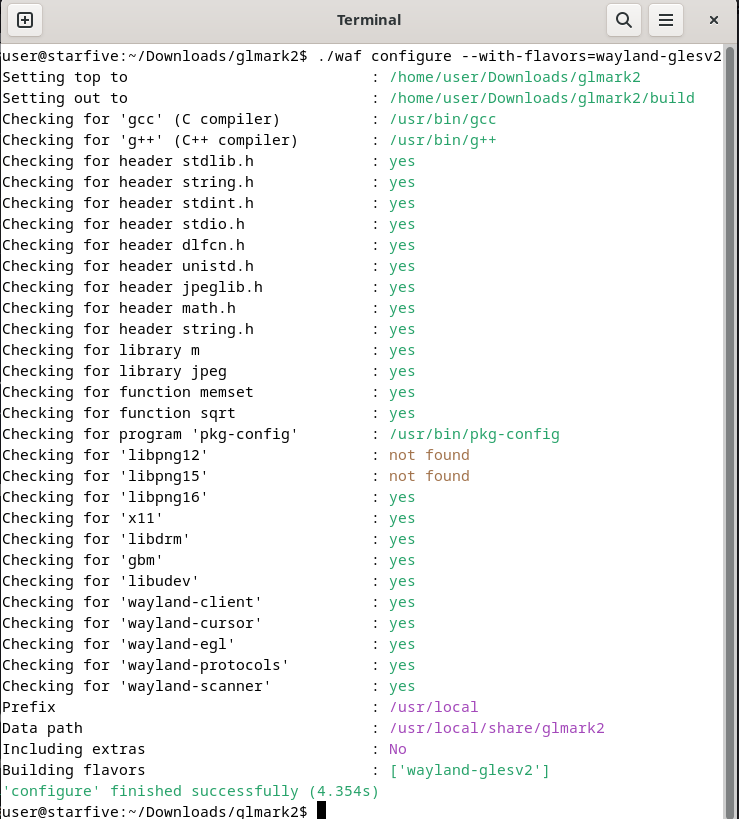Click the ['wayland-glesv2'] flavors value
739x819 pixels.
[470, 770]
